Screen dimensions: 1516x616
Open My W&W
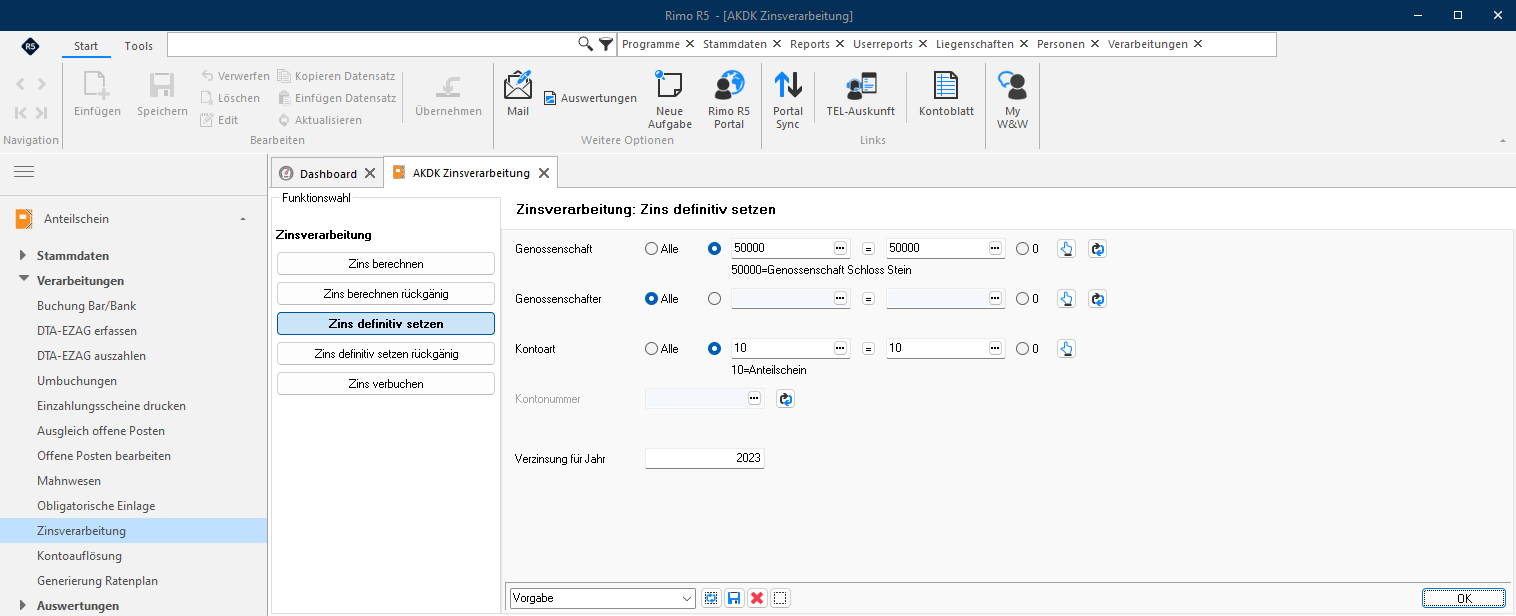(x=1012, y=100)
